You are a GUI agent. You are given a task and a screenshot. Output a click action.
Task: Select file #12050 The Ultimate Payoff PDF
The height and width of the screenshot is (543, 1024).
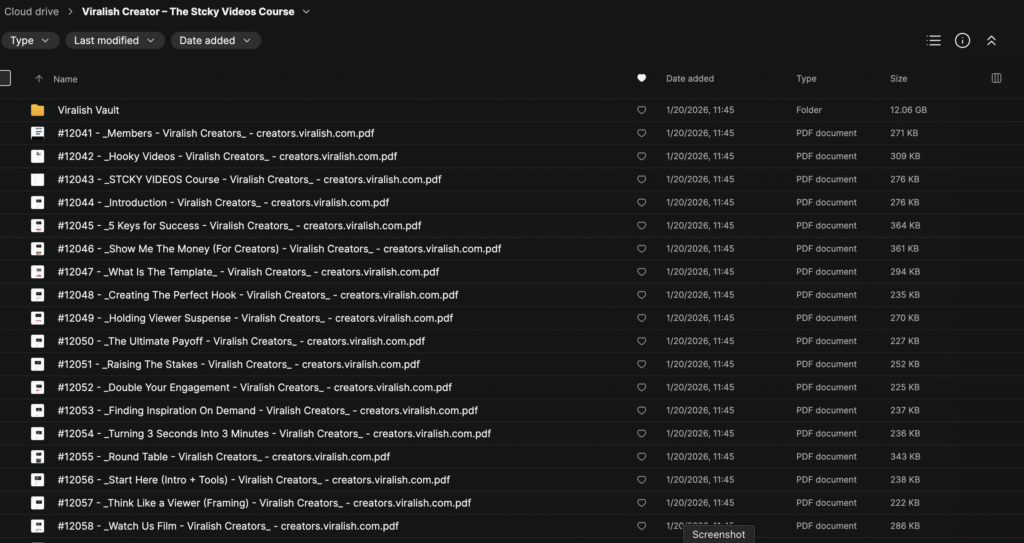pyautogui.click(x=241, y=341)
